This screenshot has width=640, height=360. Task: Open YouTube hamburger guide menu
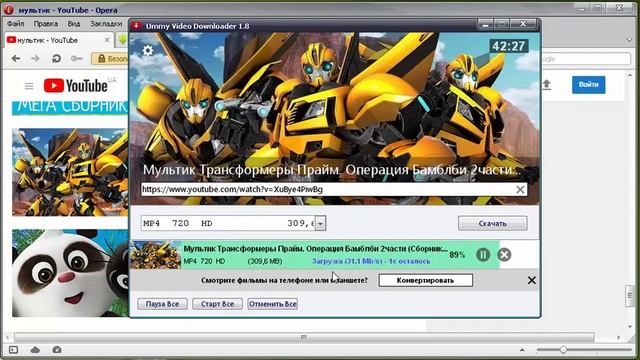pyautogui.click(x=29, y=86)
